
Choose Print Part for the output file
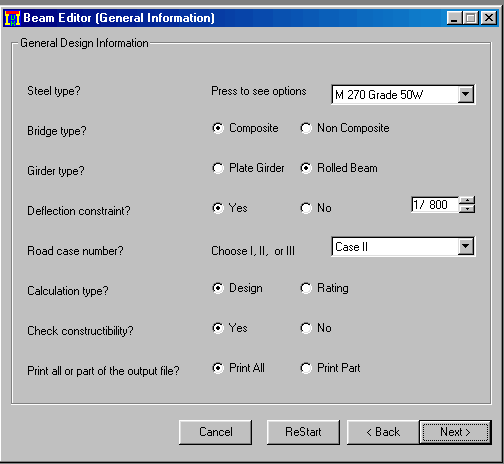(x=330, y=368)
